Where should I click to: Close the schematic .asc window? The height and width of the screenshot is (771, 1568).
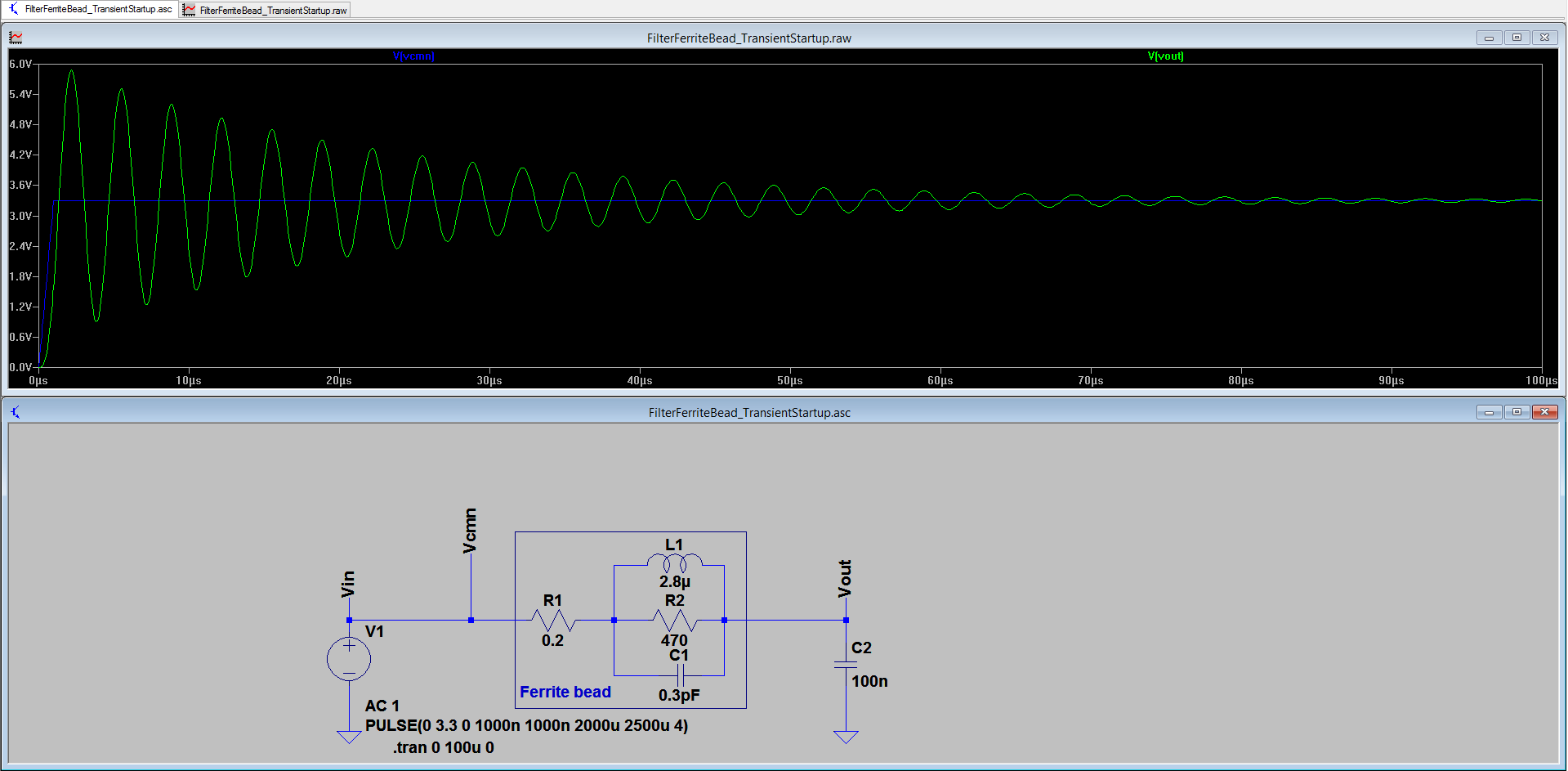tap(1544, 412)
